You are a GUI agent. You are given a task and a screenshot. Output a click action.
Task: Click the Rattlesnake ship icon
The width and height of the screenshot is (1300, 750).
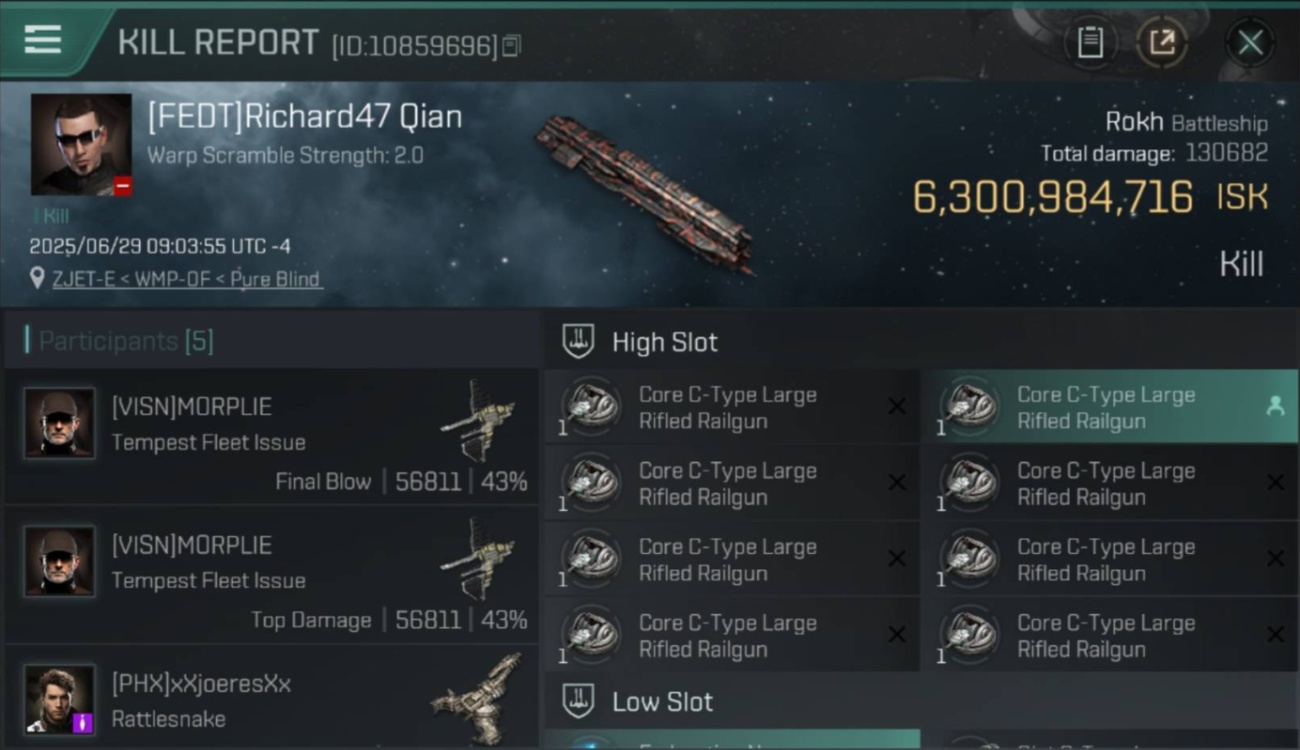click(x=478, y=698)
